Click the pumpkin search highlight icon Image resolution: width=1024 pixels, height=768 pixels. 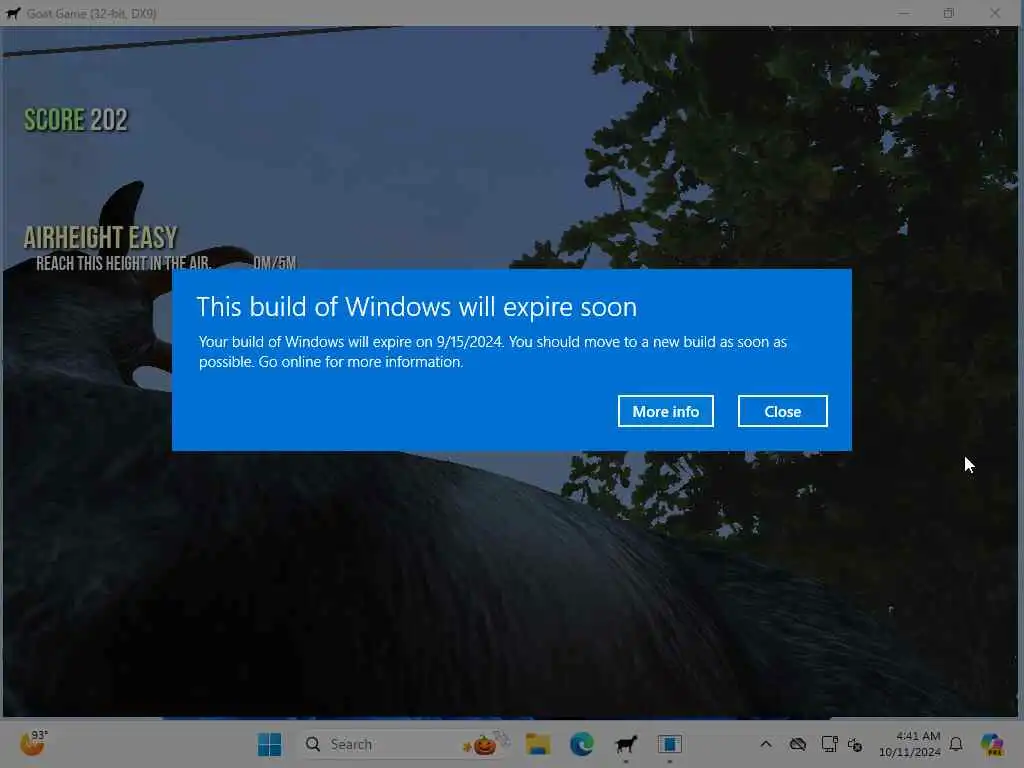point(486,743)
